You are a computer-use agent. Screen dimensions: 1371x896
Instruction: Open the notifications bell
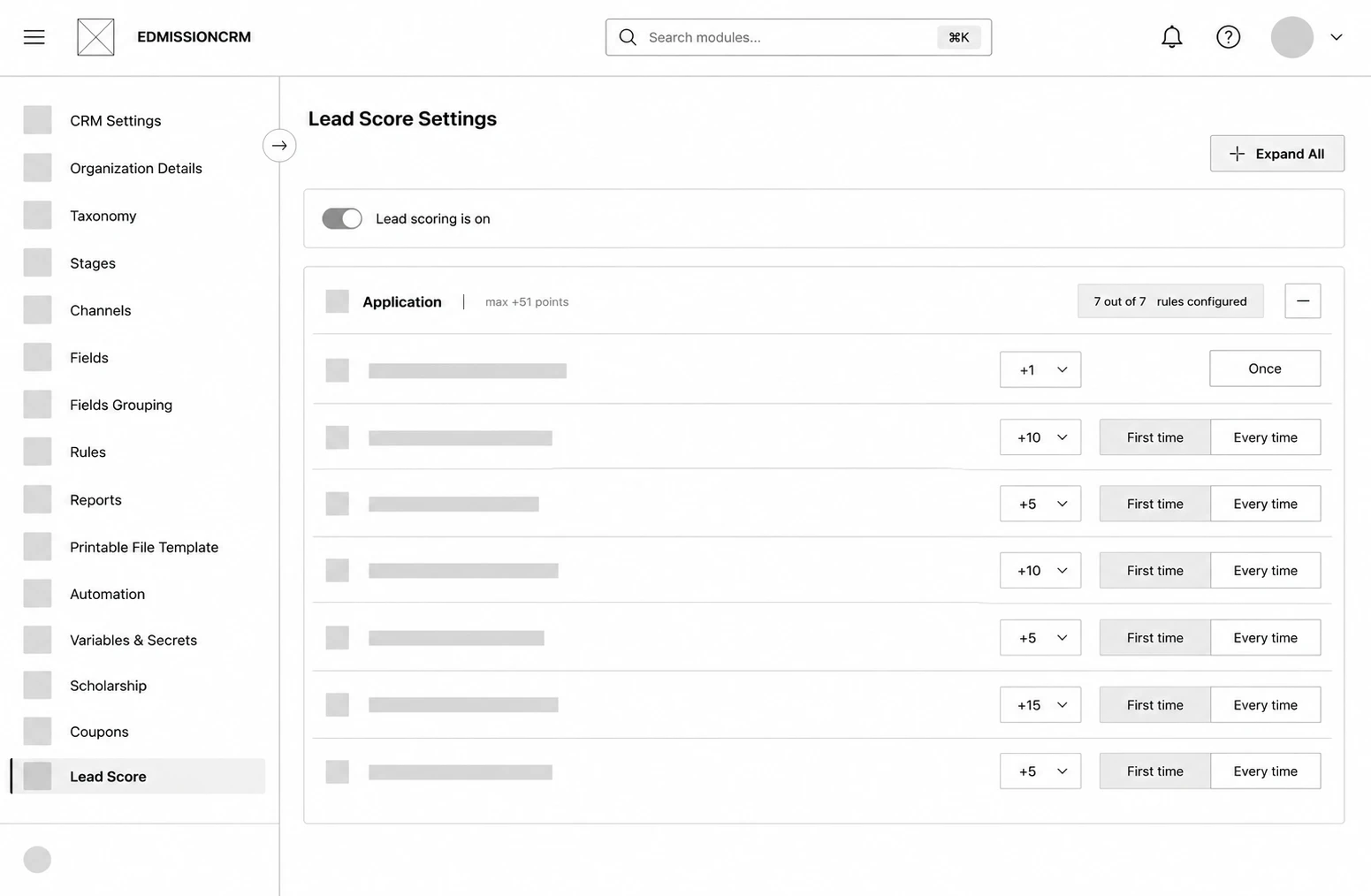pyautogui.click(x=1171, y=37)
